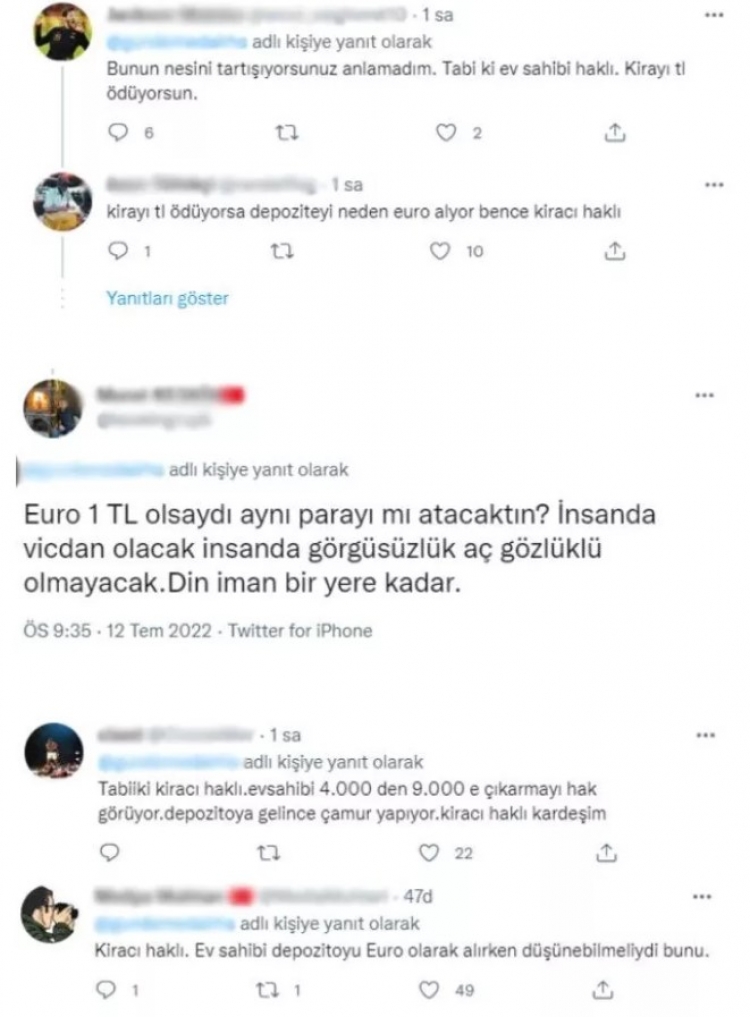750x1017 pixels.
Task: Open more options on 'Euro 1 TL' tweet
Action: 705,395
